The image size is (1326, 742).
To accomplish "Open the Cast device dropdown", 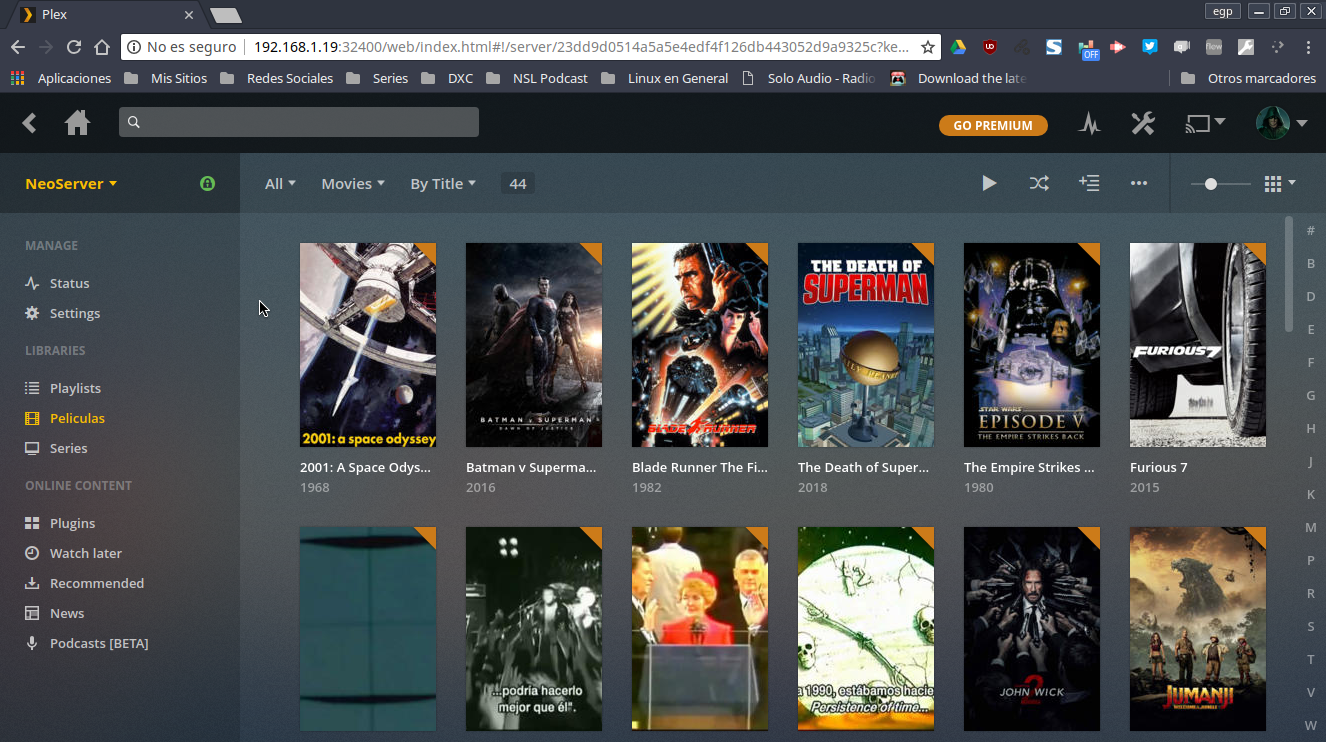I will [x=1205, y=123].
